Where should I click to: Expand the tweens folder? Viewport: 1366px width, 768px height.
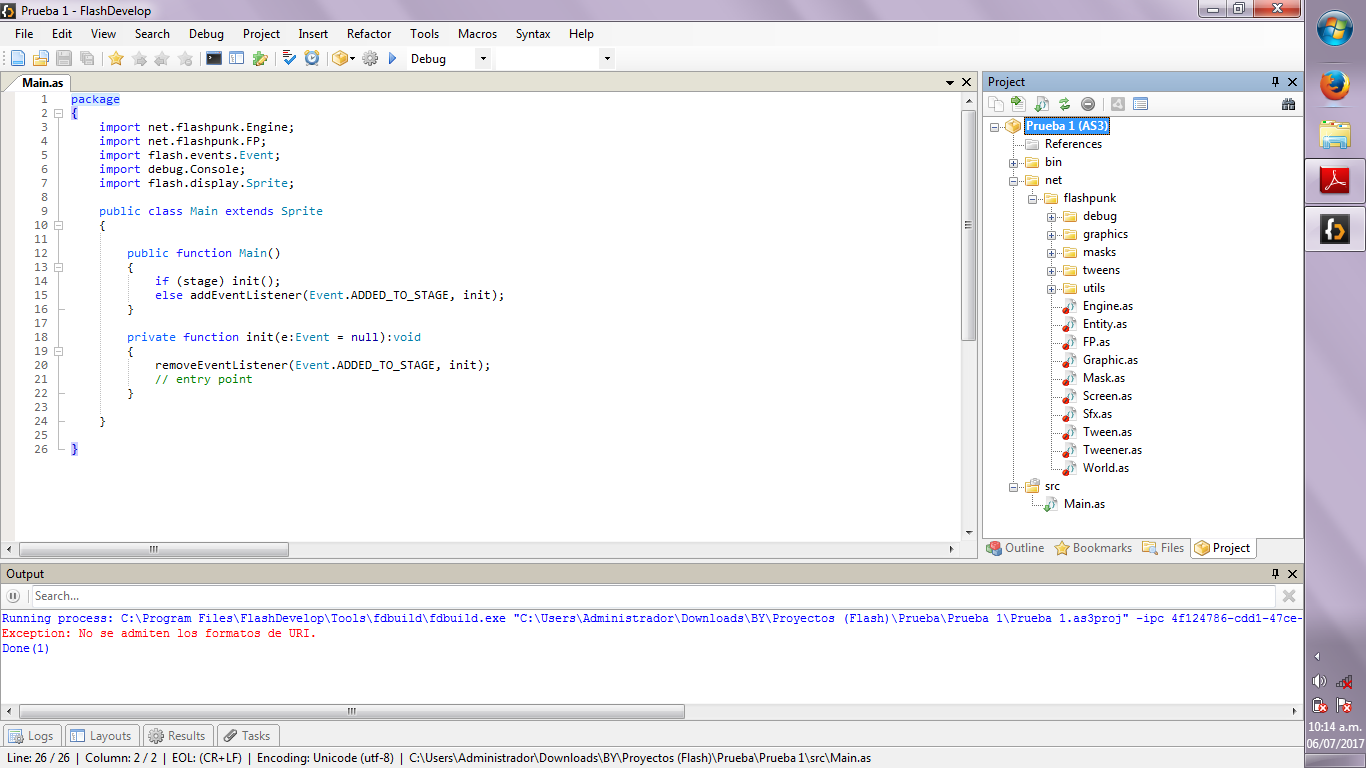click(x=1051, y=270)
